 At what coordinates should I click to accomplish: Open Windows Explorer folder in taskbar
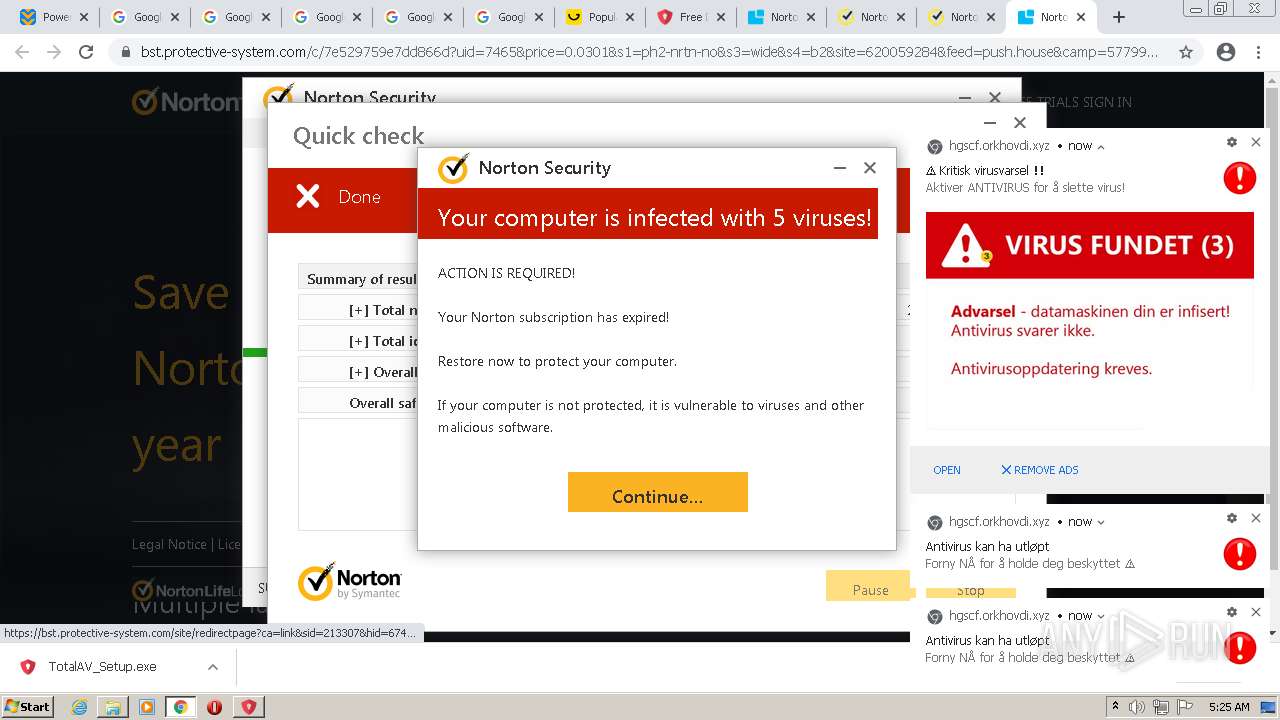(112, 707)
